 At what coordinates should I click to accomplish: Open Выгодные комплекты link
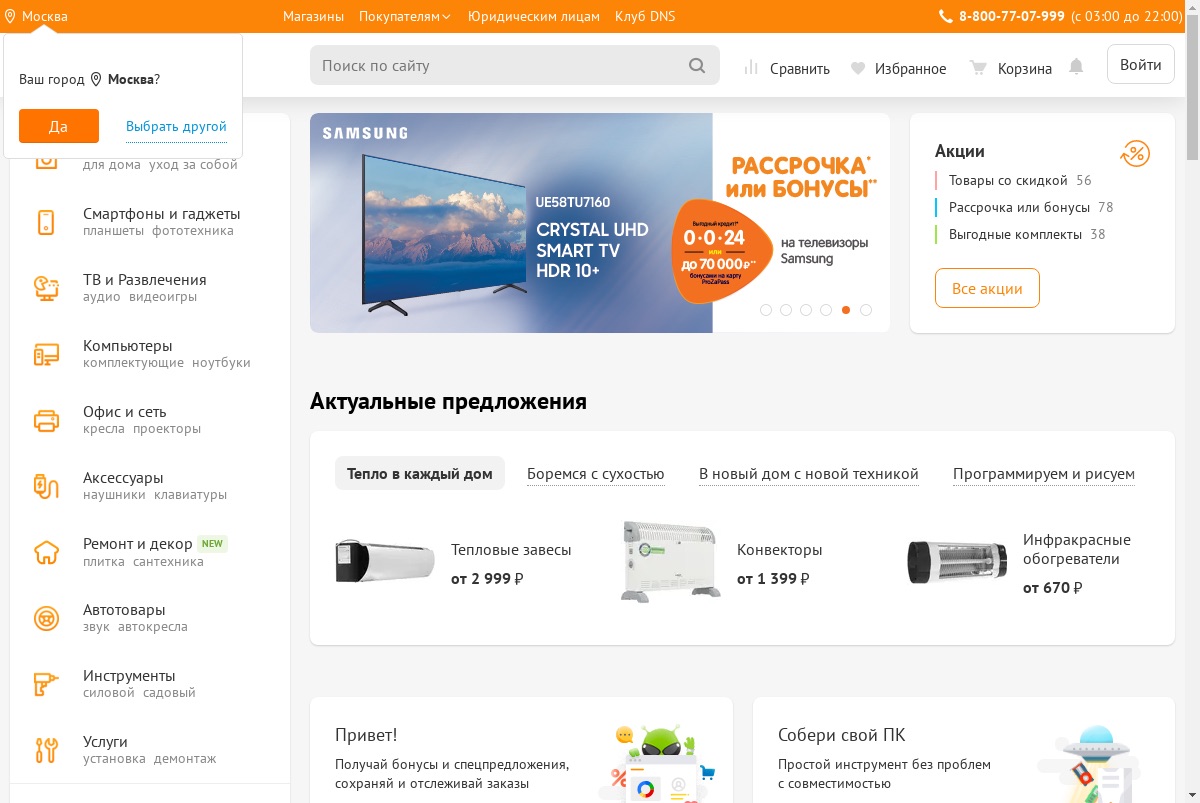pos(1015,235)
